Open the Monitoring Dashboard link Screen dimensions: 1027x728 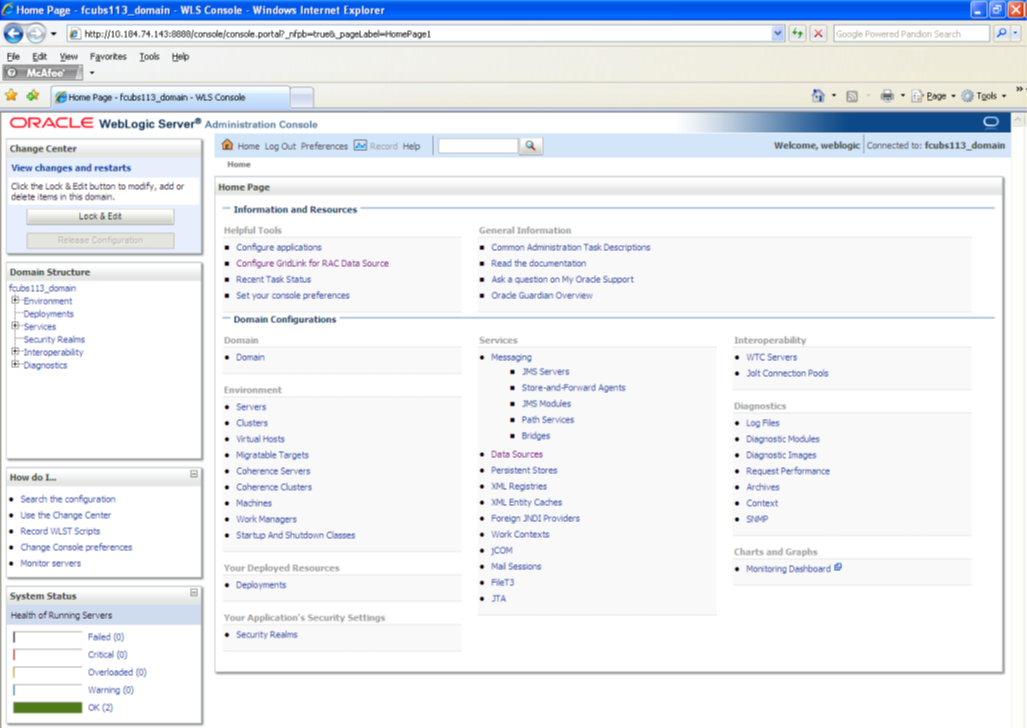788,568
